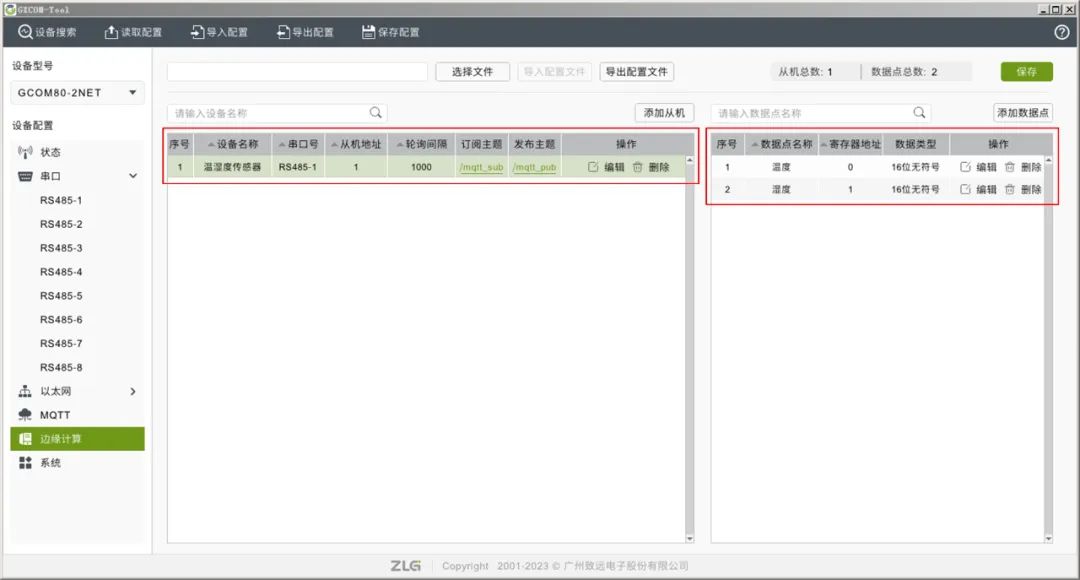Sort data points by 数据点名称 header
Viewport: 1080px width, 580px height.
[x=781, y=144]
